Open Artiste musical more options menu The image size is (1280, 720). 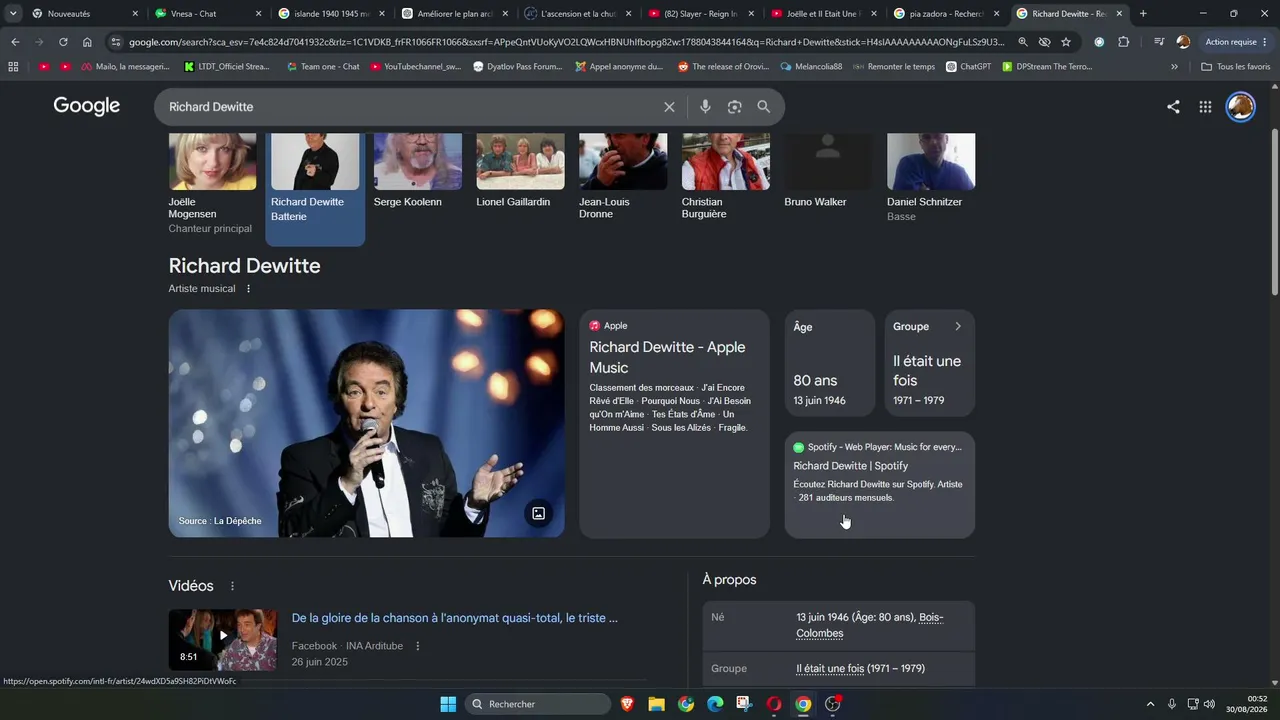[249, 289]
